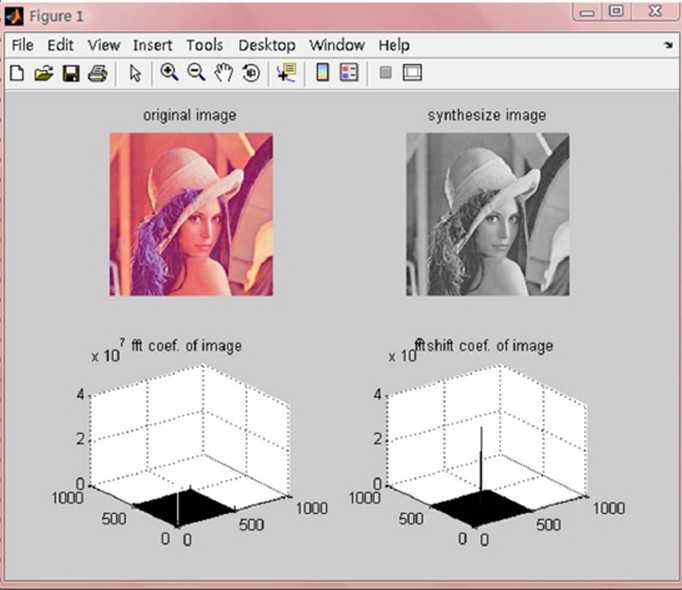
Task: Enable the Data Cursor tool
Action: click(x=287, y=73)
